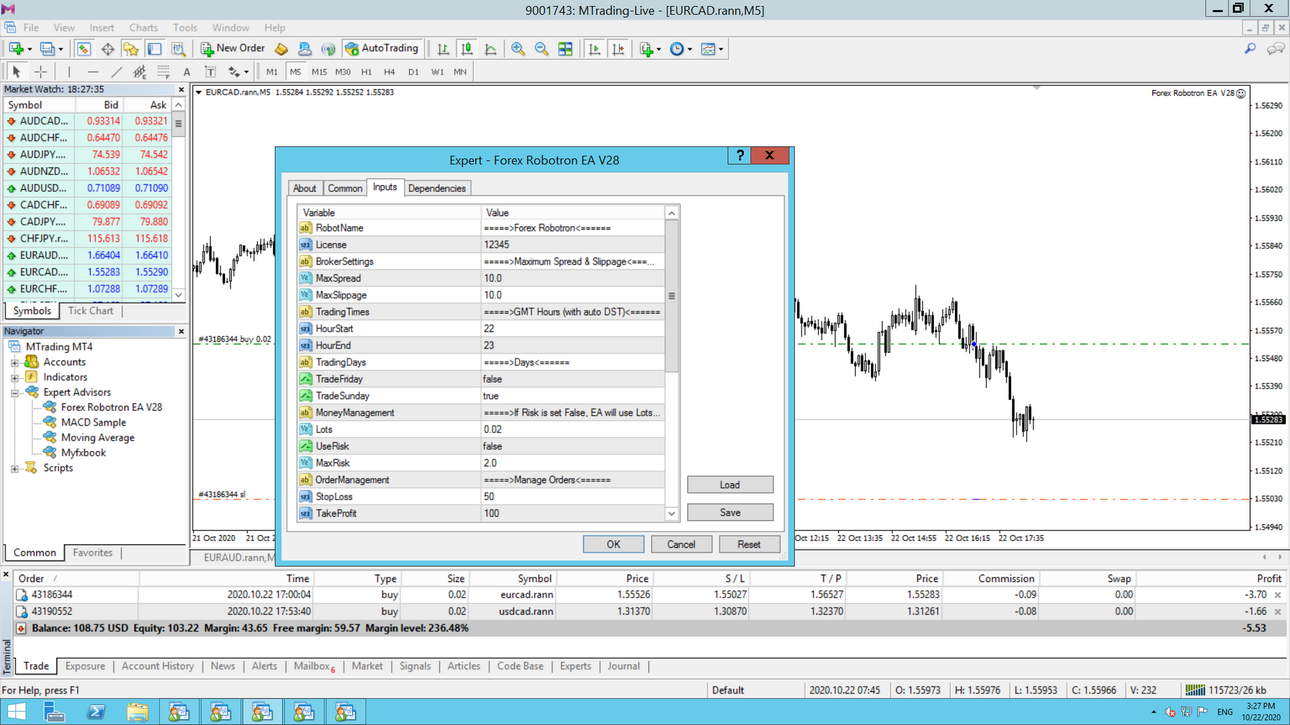Open the About tab in Expert dialog
This screenshot has width=1290, height=725.
pyautogui.click(x=305, y=188)
